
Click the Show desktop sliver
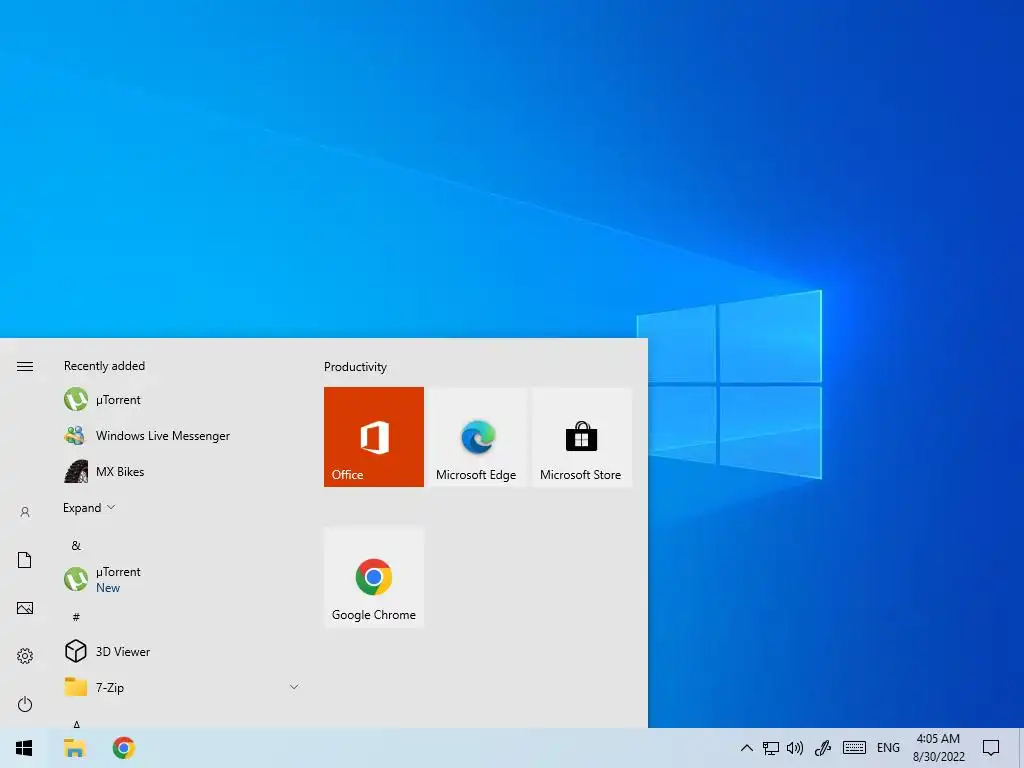[x=1021, y=748]
